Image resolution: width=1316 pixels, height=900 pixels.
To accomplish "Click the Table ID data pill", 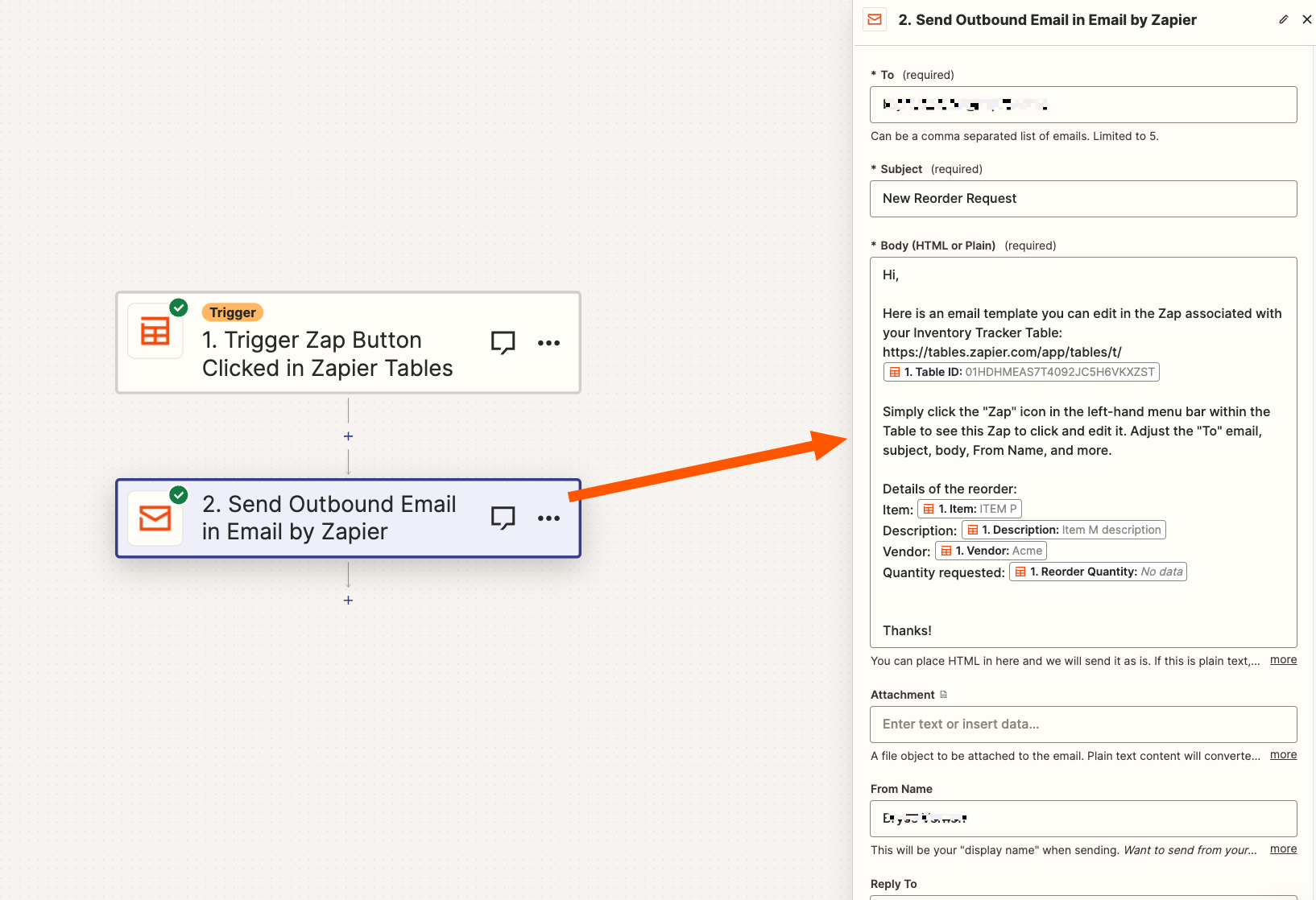I will 1021,372.
